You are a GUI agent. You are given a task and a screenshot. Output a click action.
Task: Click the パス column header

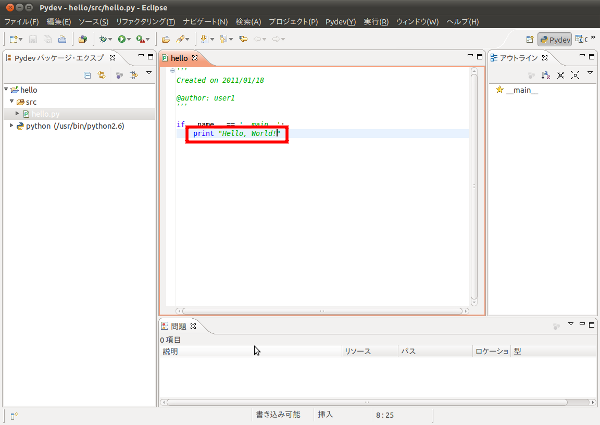click(x=435, y=351)
